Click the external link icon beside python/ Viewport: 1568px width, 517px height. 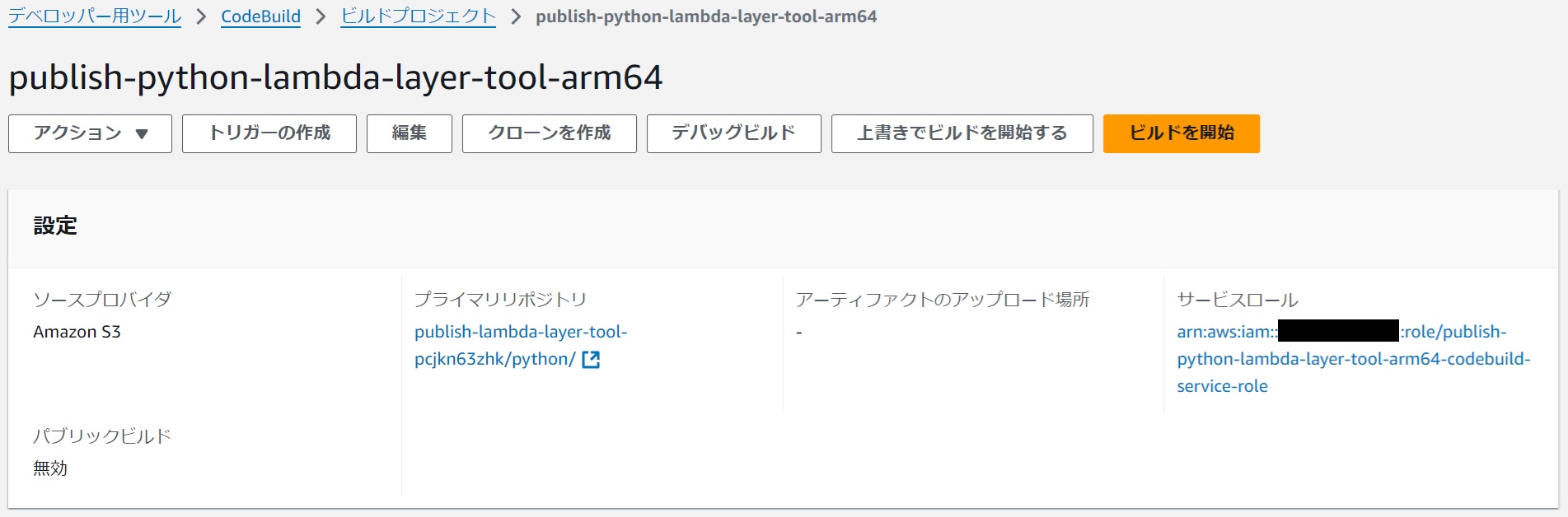pyautogui.click(x=591, y=359)
